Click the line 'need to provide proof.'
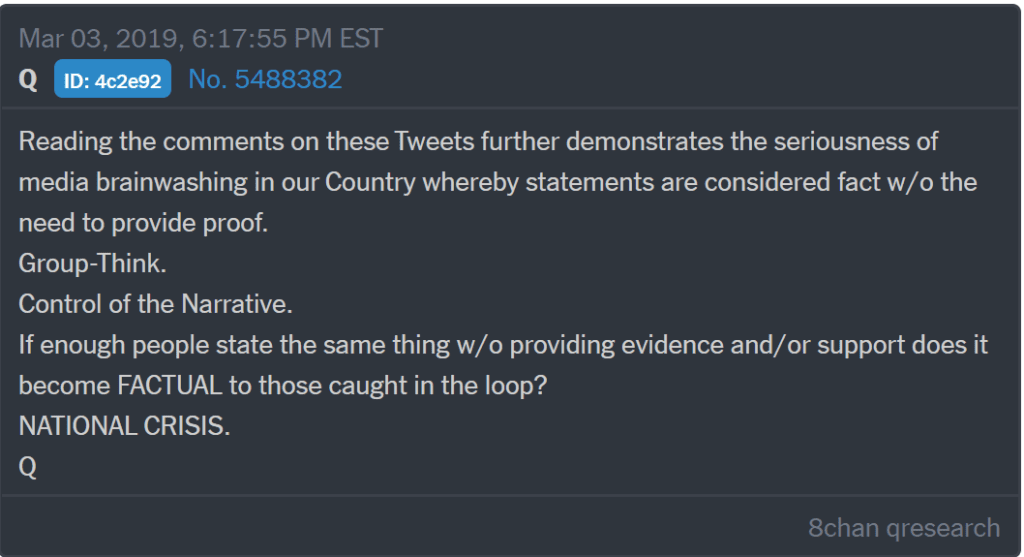This screenshot has width=1024, height=557. 144,223
